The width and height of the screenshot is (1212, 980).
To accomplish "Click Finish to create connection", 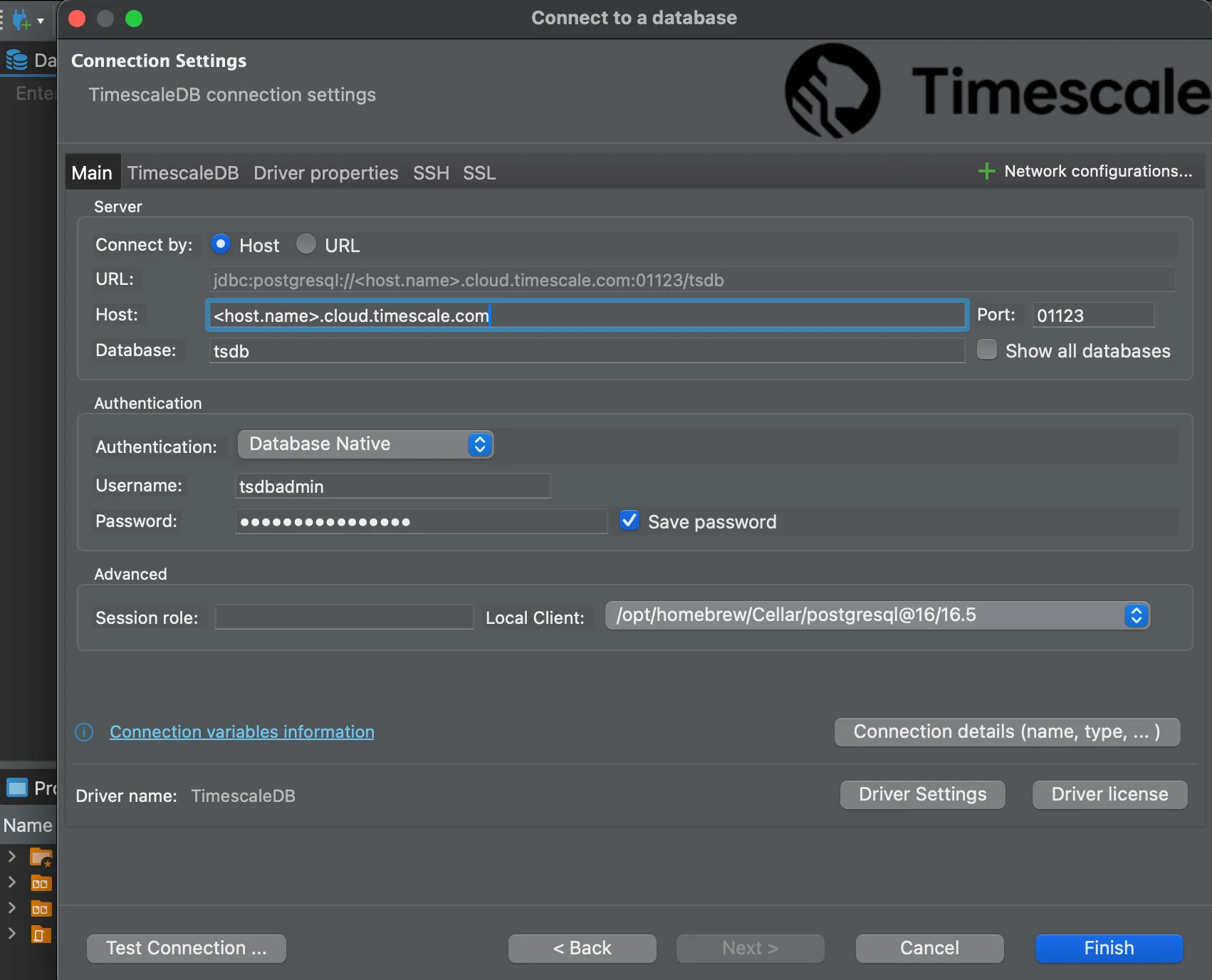I will pyautogui.click(x=1109, y=949).
